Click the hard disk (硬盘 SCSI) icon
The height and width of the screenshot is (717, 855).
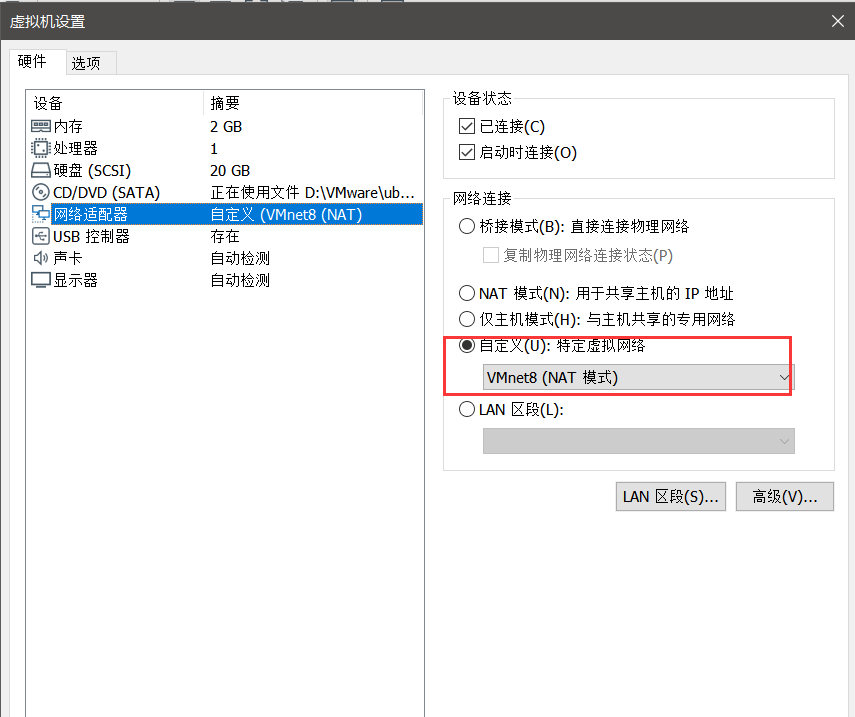41,171
